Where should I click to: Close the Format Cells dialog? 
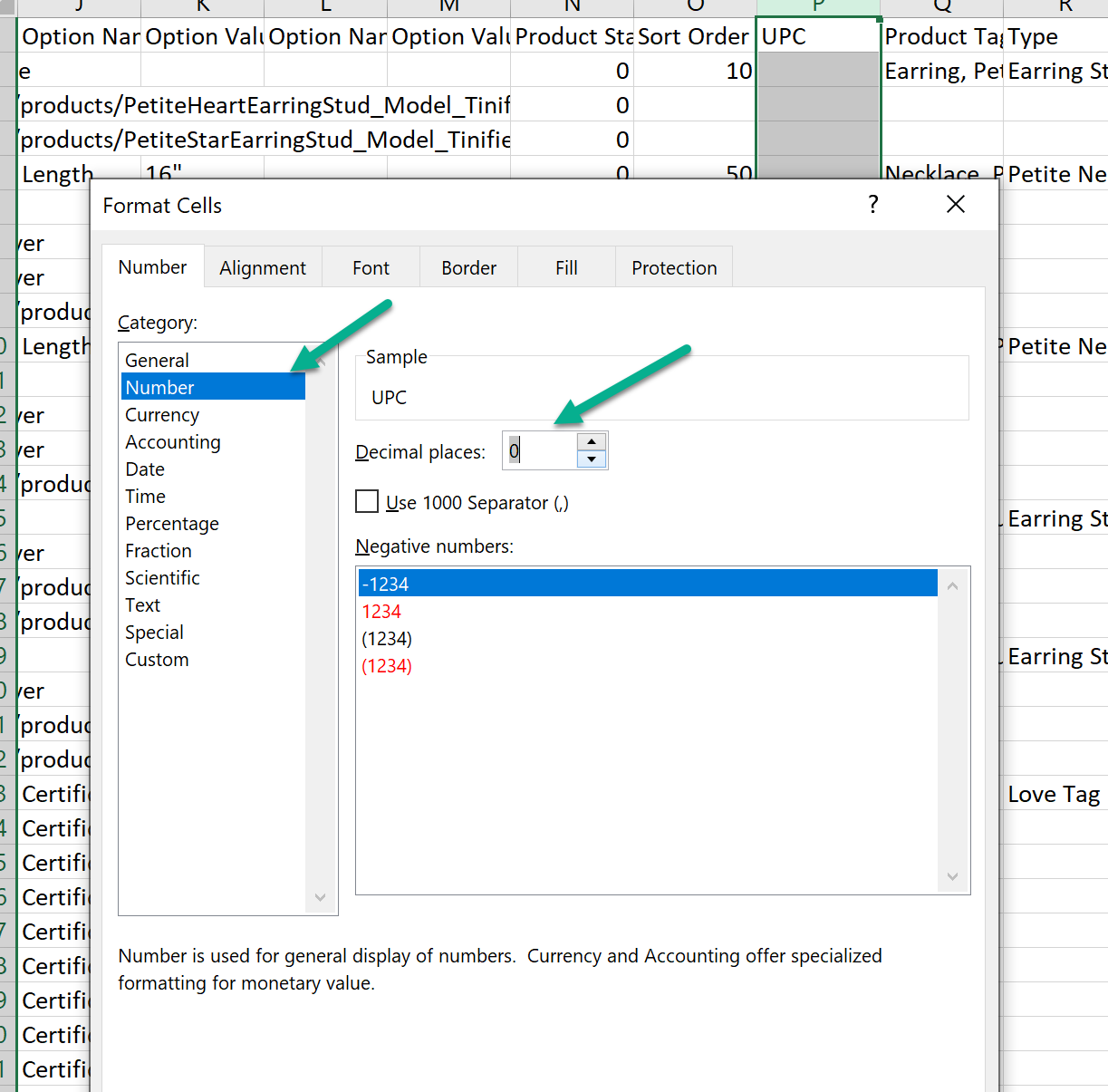(955, 205)
